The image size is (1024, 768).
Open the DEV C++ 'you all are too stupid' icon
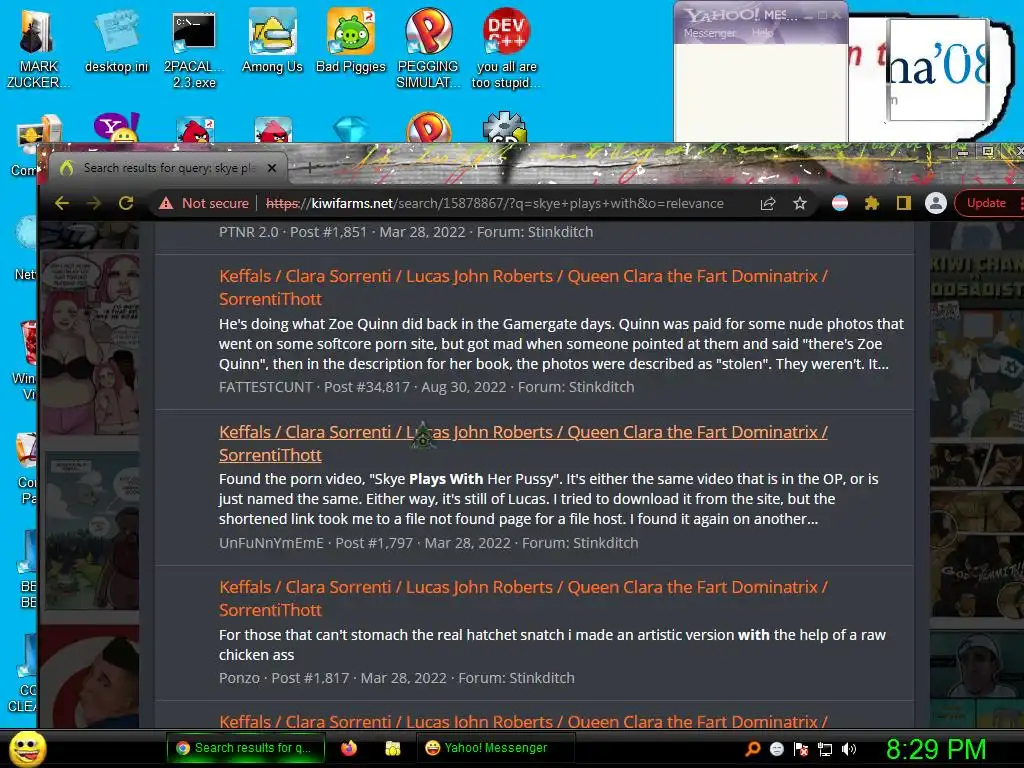[506, 49]
